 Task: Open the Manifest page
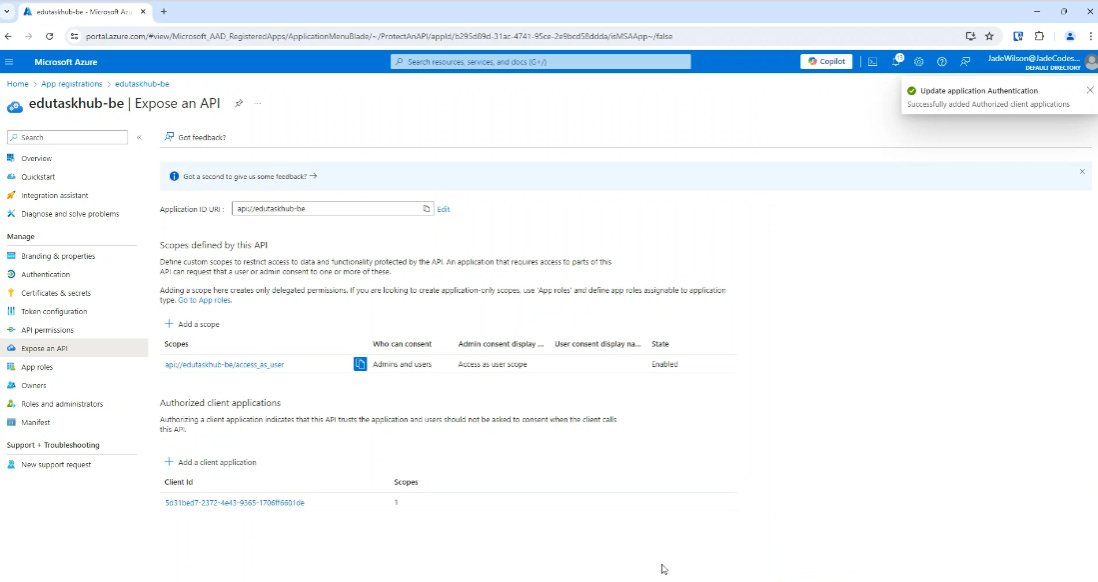pyautogui.click(x=35, y=422)
